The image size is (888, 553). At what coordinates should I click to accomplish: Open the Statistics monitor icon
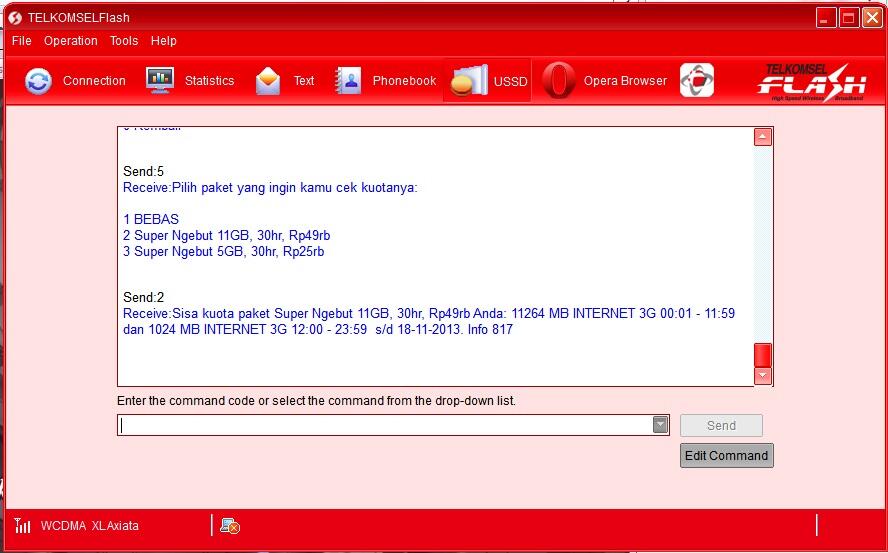coord(160,80)
